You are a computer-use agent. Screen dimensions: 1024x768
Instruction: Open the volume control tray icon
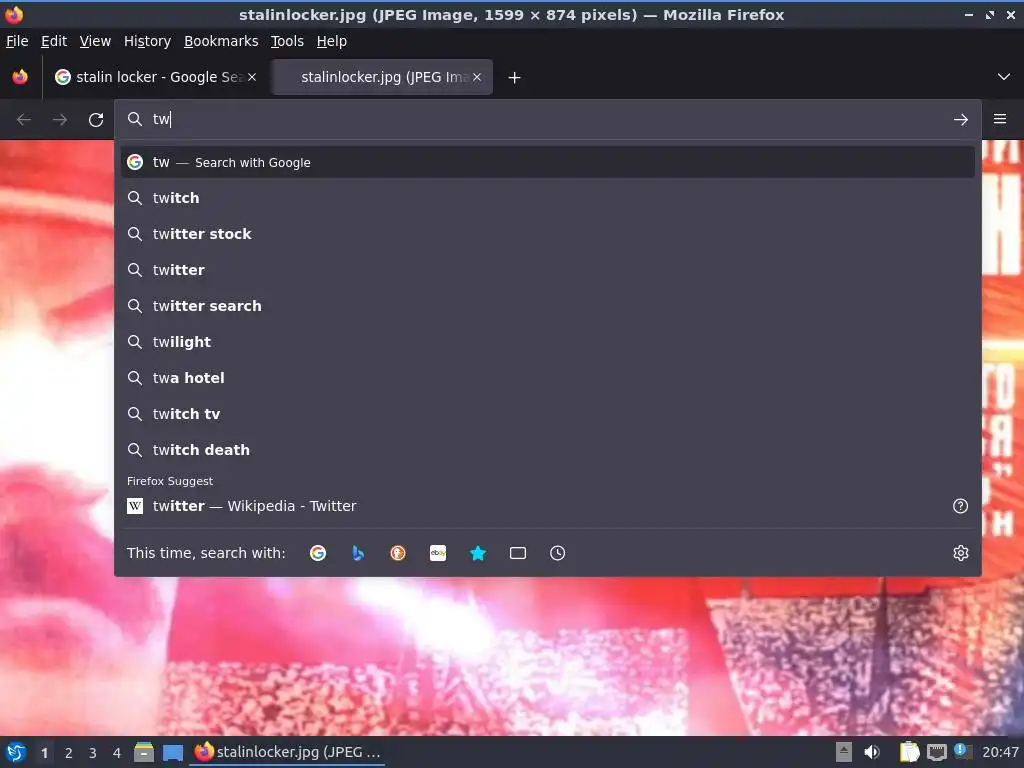pyautogui.click(x=872, y=752)
